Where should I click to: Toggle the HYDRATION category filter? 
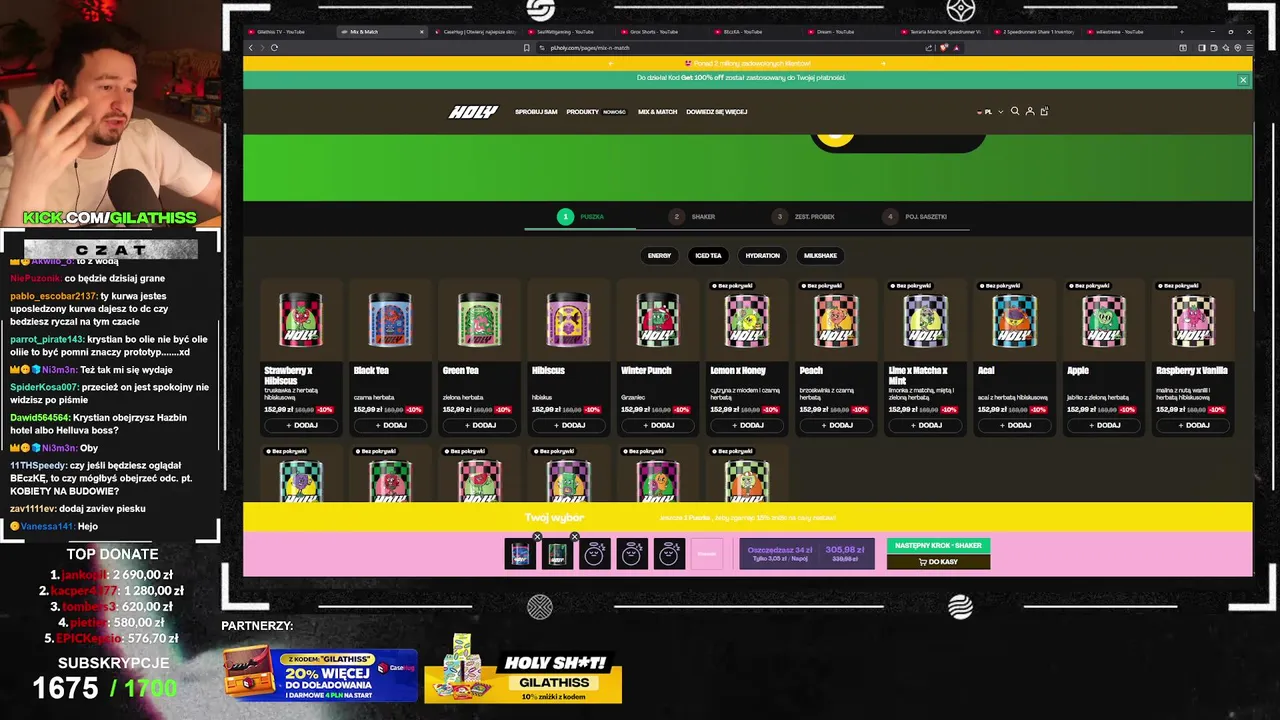[x=762, y=255]
